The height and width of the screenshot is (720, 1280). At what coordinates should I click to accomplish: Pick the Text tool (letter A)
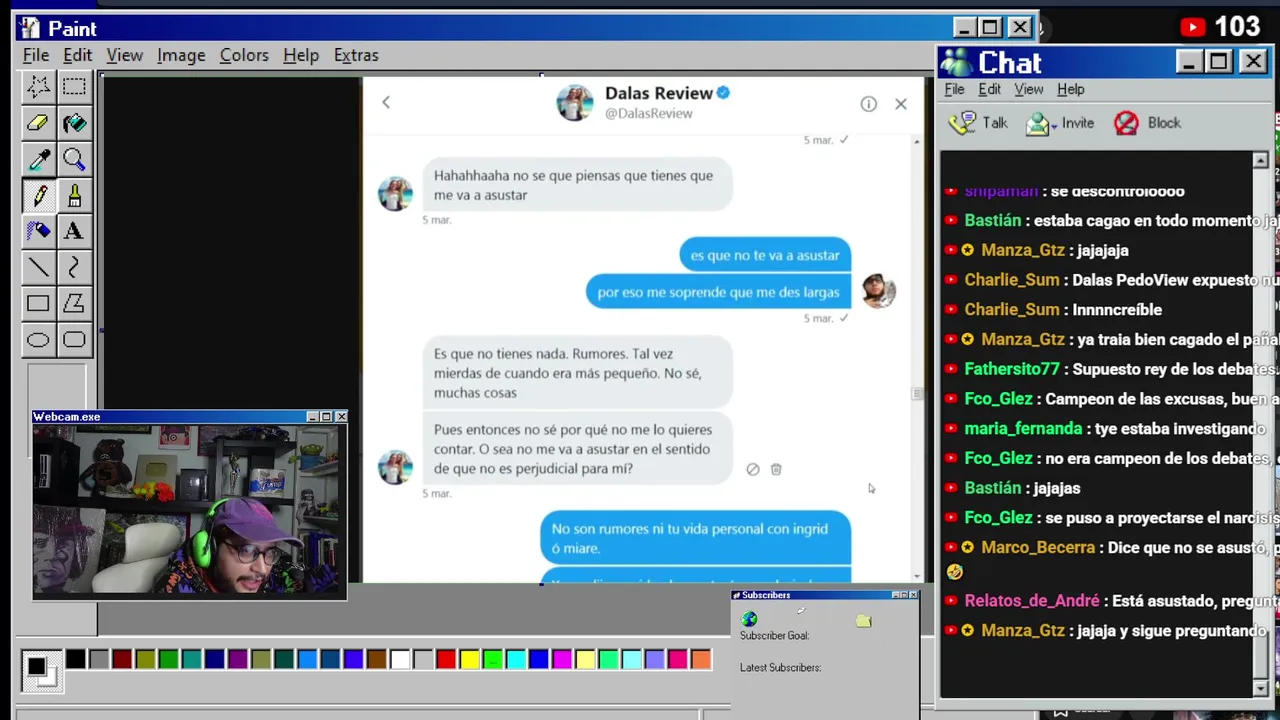tap(74, 231)
